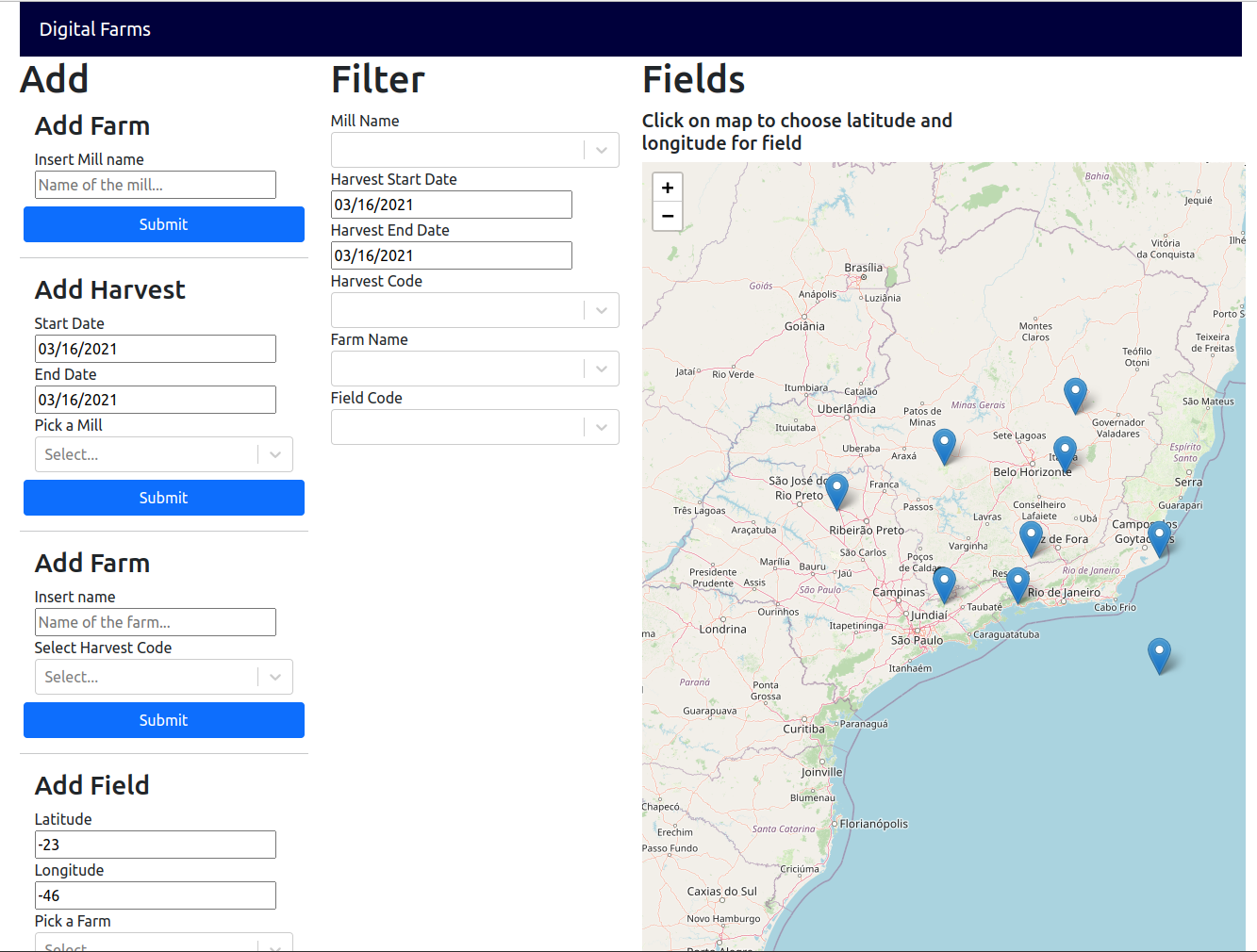Screen dimensions: 1257x952
Task: Click the Uberlândia label on map
Action: [x=847, y=409]
